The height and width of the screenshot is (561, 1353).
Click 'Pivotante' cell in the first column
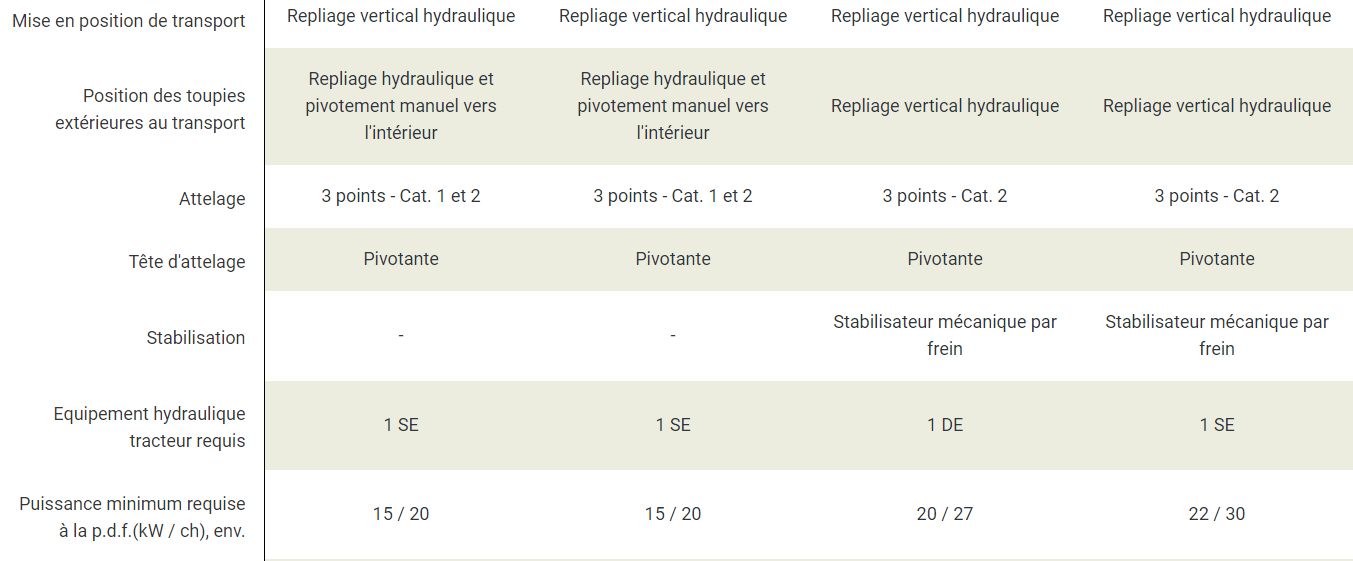pyautogui.click(x=401, y=259)
